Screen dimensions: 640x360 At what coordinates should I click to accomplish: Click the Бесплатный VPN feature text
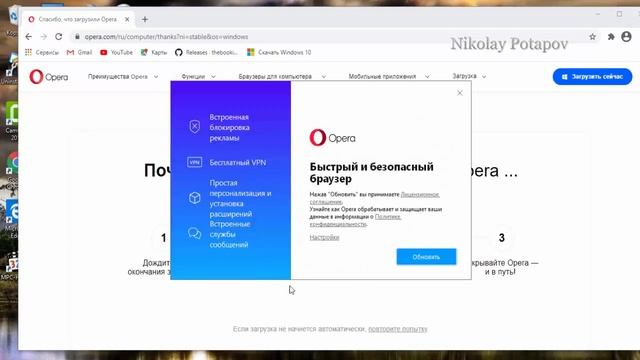238,162
